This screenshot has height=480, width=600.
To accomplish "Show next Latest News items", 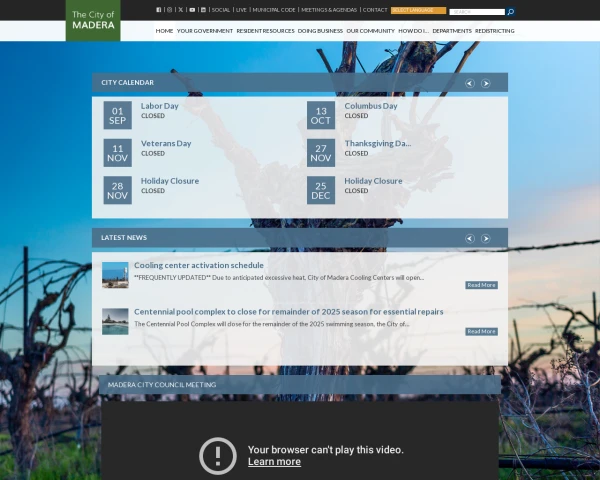I will pyautogui.click(x=486, y=238).
